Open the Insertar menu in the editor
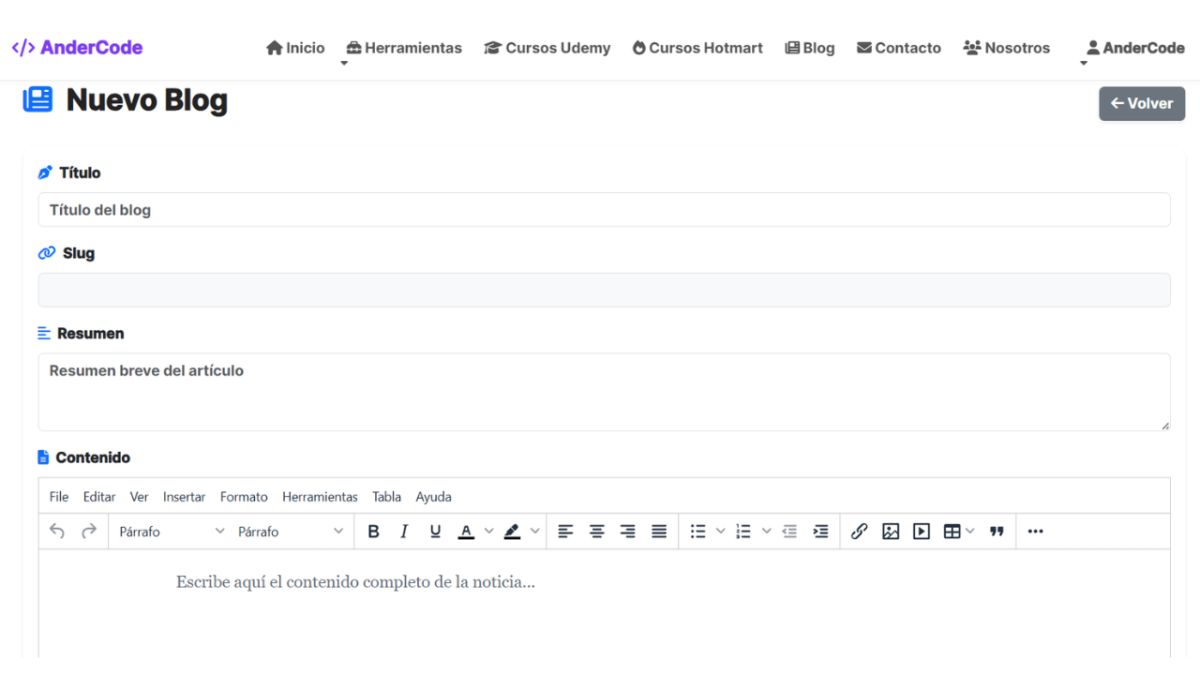 (184, 497)
